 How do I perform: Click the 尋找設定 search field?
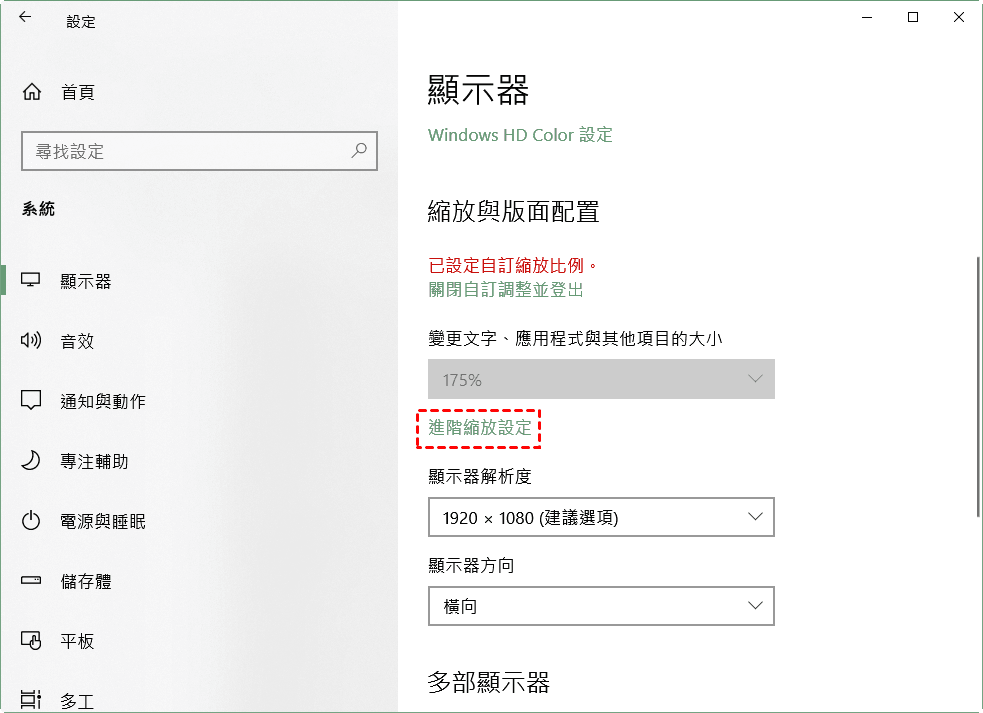point(185,151)
